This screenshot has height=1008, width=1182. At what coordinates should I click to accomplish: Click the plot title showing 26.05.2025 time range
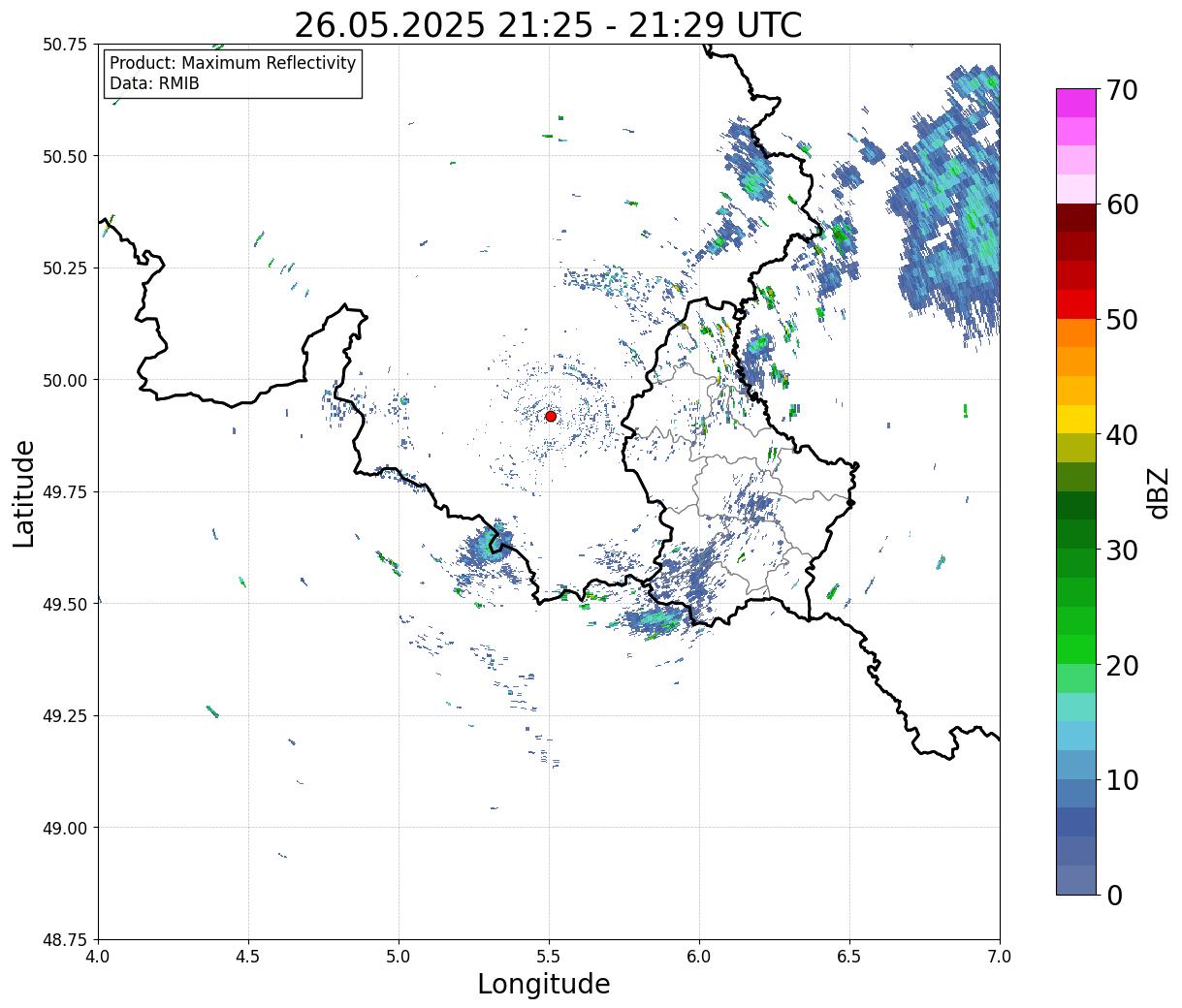point(548,25)
